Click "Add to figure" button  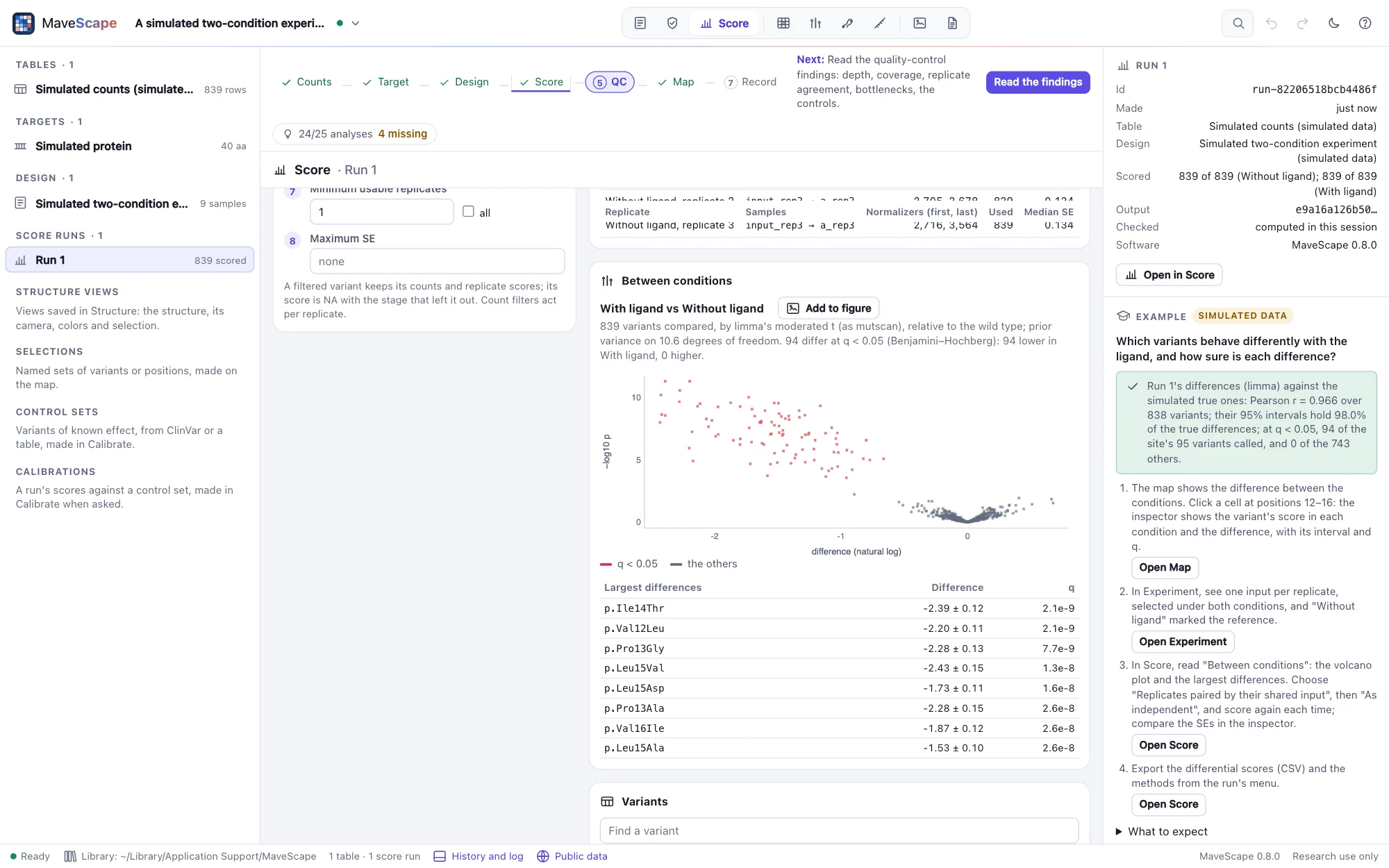(829, 308)
